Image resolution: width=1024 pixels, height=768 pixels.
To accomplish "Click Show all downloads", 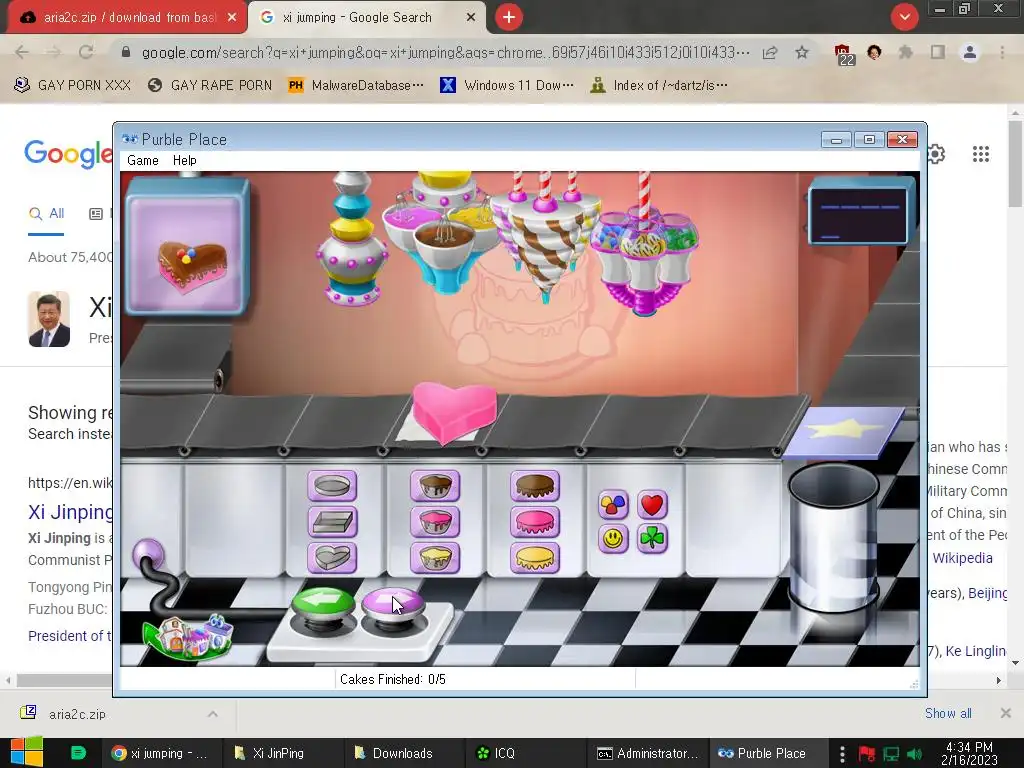I will [948, 713].
